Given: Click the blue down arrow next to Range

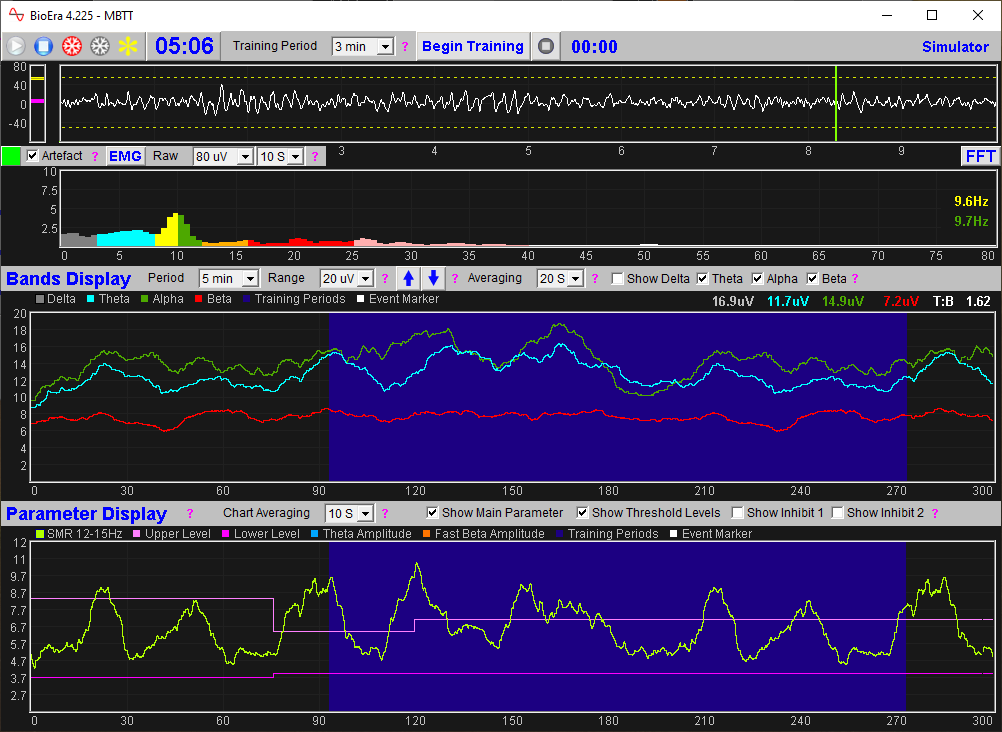Looking at the screenshot, I should tap(432, 278).
